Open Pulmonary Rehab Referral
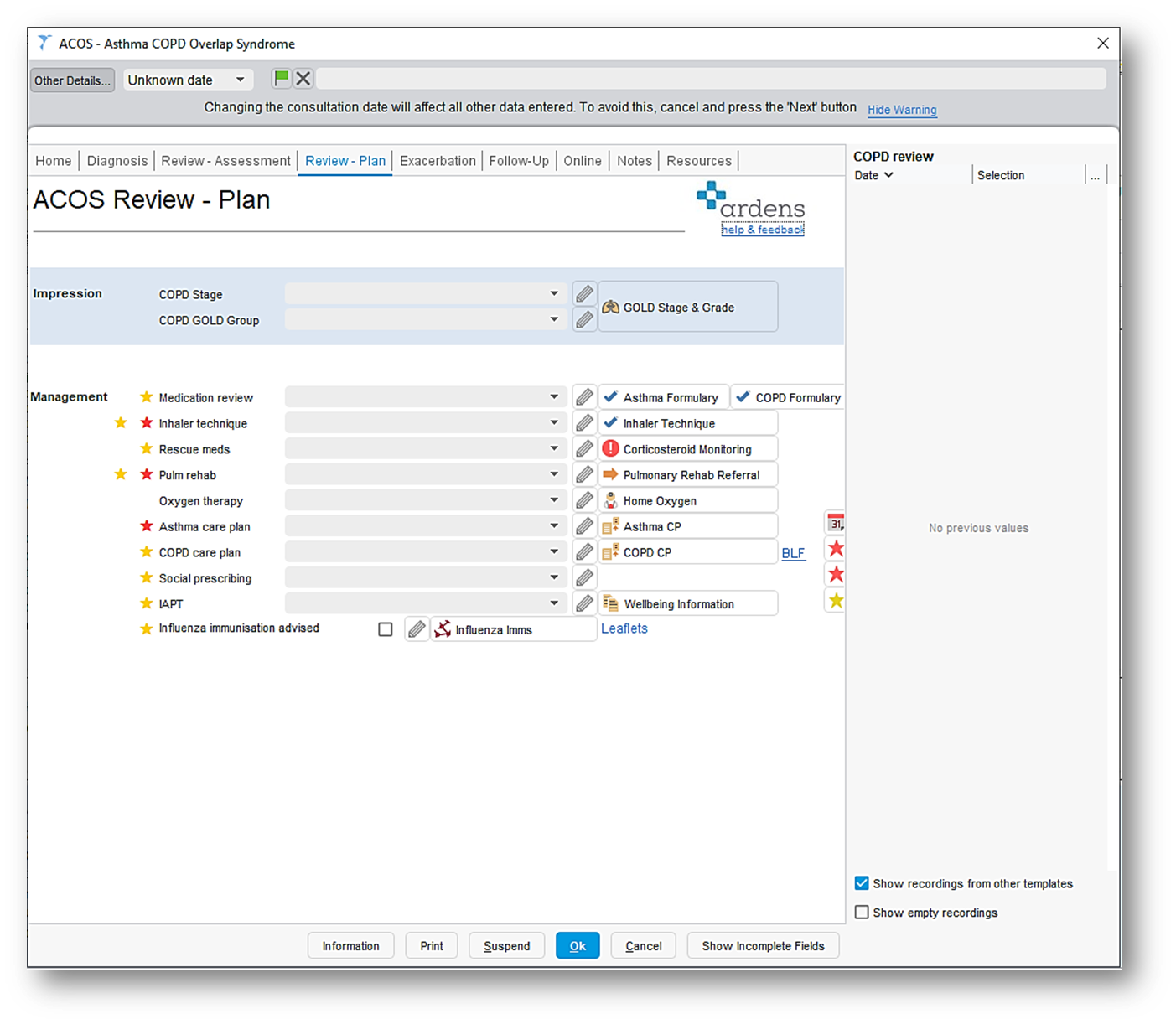Image resolution: width=1176 pixels, height=1024 pixels. click(x=687, y=475)
